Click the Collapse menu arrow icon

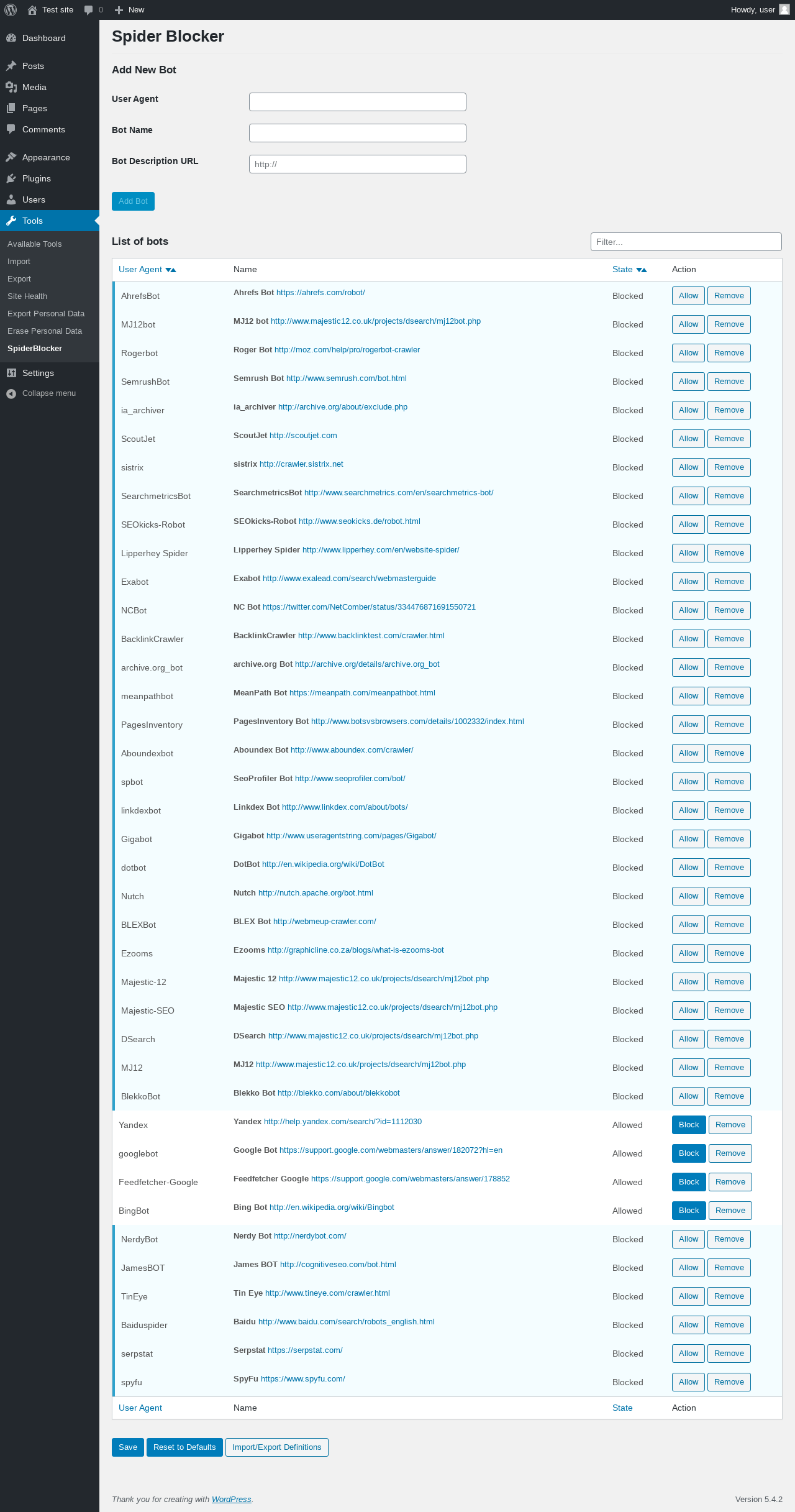11,393
